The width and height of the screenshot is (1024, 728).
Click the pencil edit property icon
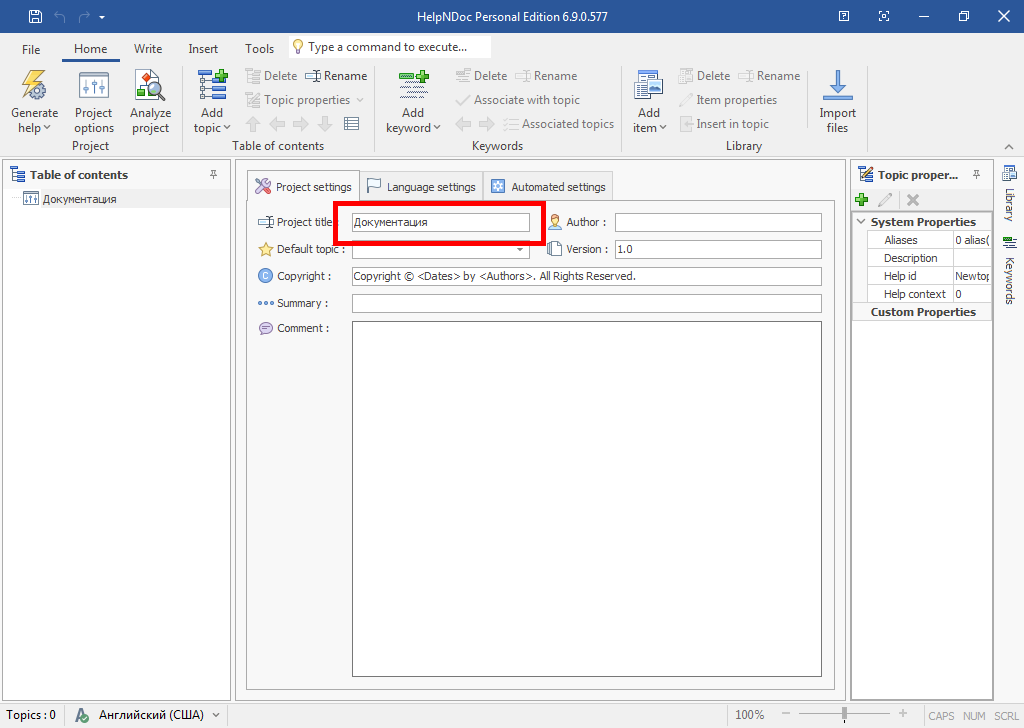pos(886,200)
